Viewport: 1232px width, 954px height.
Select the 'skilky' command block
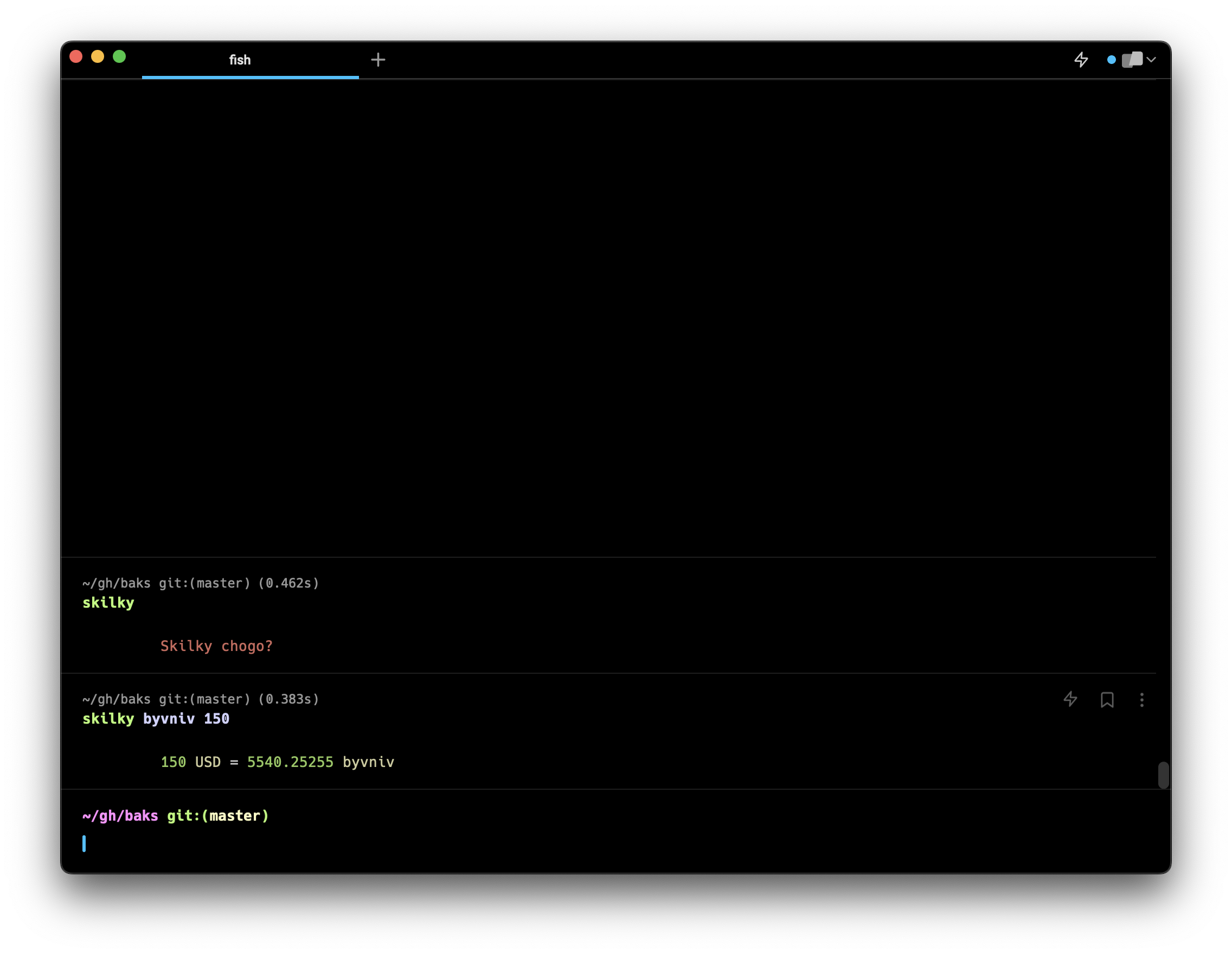tap(108, 603)
